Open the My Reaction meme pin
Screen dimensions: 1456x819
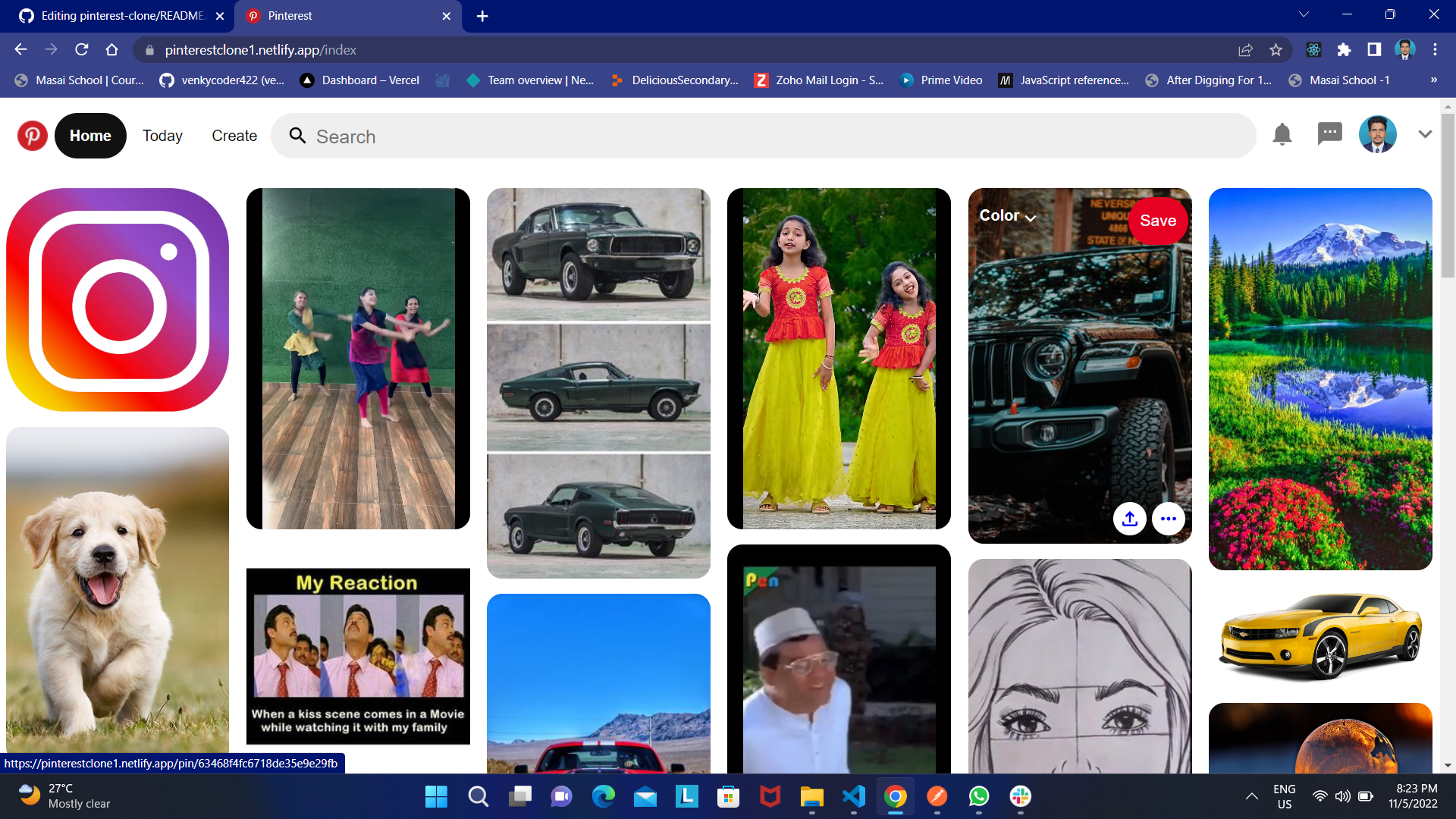click(x=358, y=657)
